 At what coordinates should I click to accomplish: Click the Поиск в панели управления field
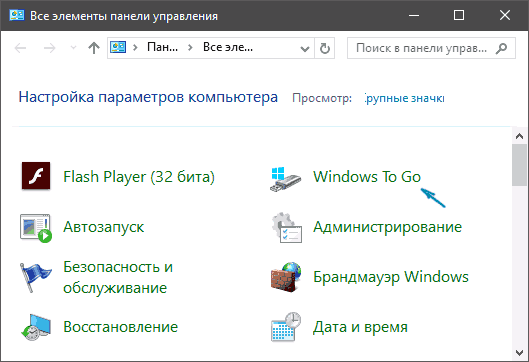coord(431,48)
